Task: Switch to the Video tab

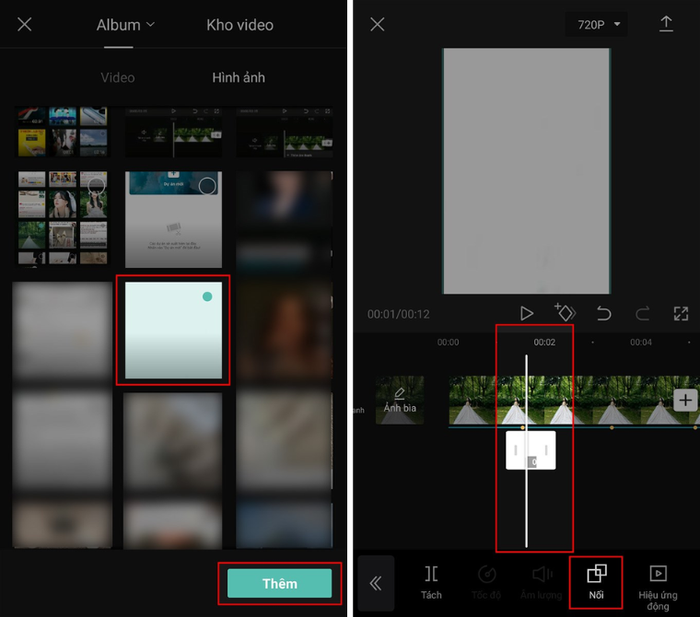Action: click(118, 77)
